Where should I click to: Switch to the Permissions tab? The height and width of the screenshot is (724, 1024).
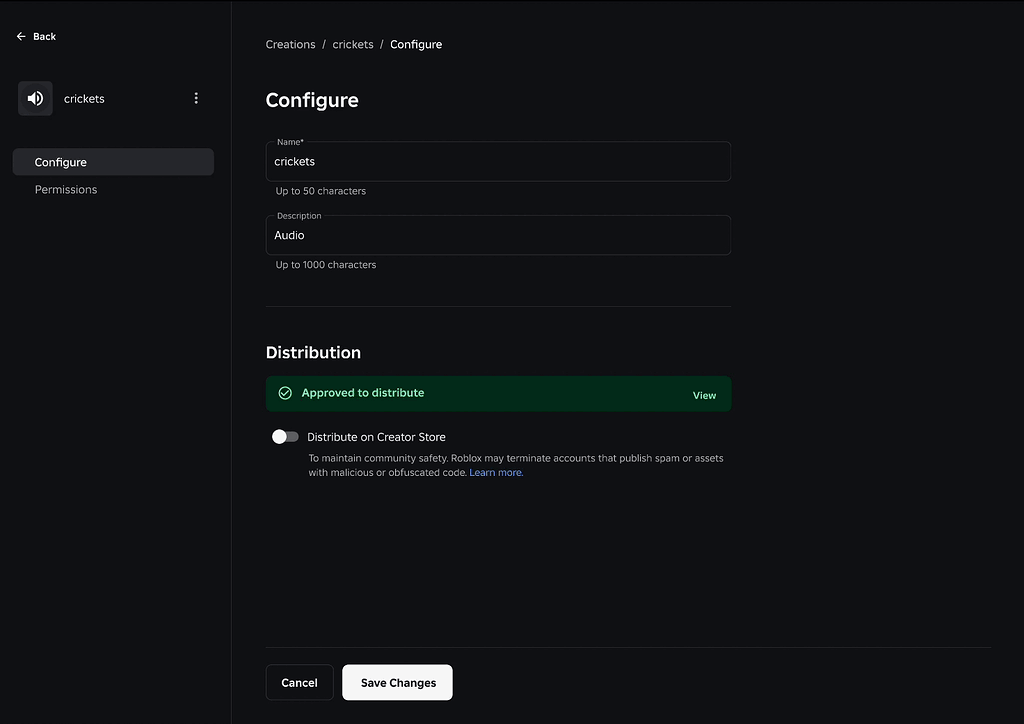click(65, 189)
